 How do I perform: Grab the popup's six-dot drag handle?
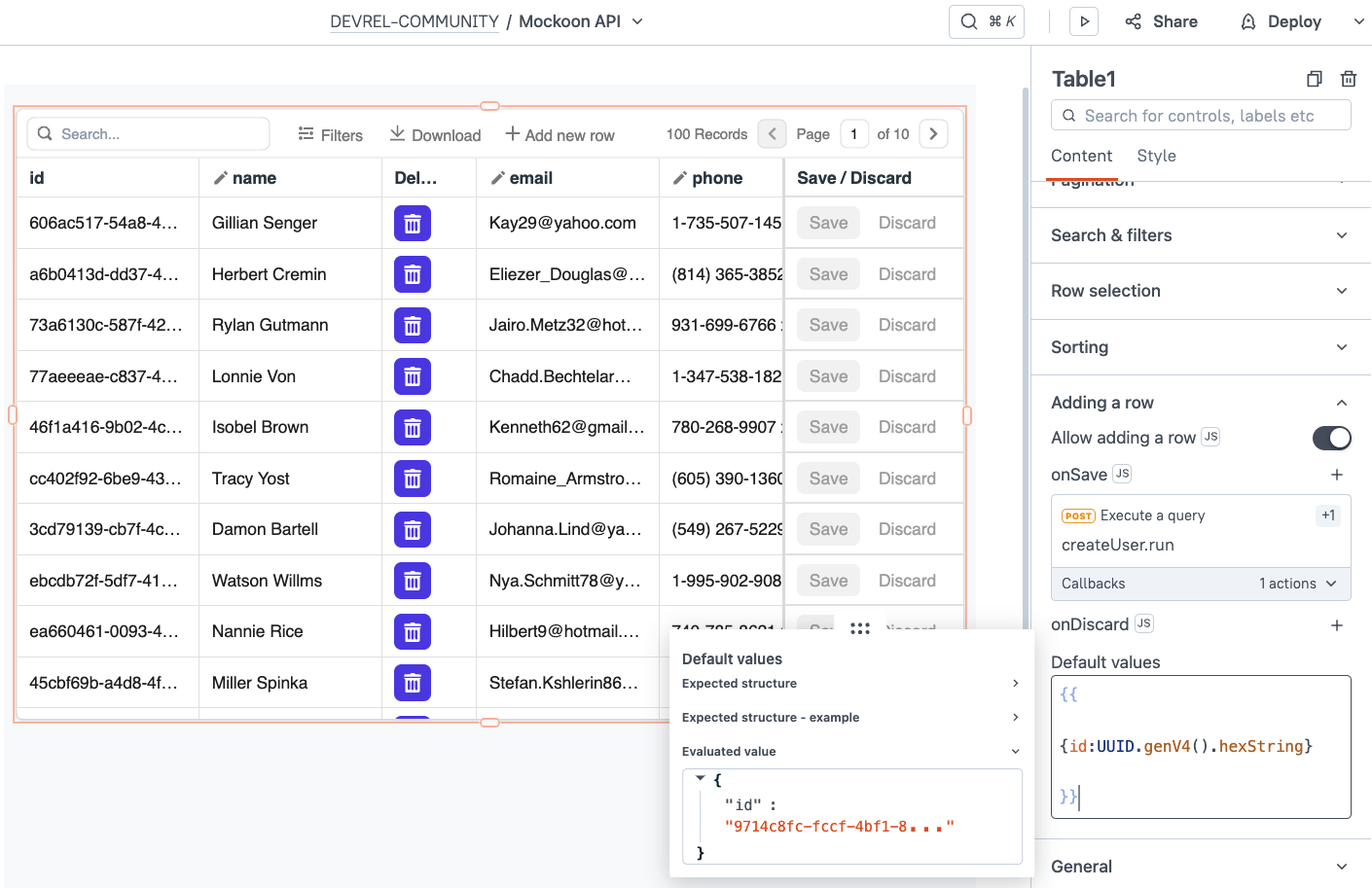[x=860, y=629]
